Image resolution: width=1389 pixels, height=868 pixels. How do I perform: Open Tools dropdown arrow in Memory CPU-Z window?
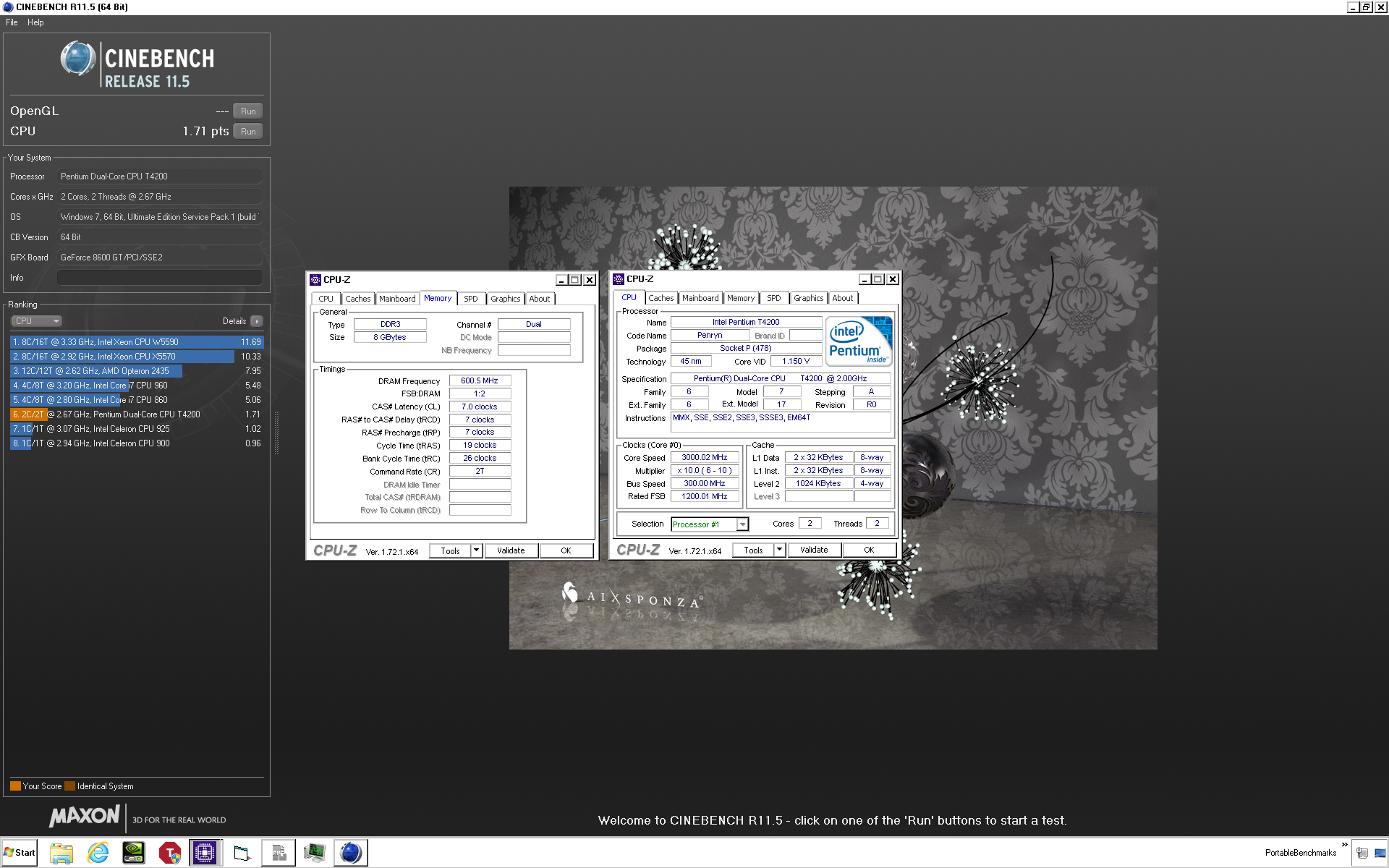pyautogui.click(x=477, y=551)
